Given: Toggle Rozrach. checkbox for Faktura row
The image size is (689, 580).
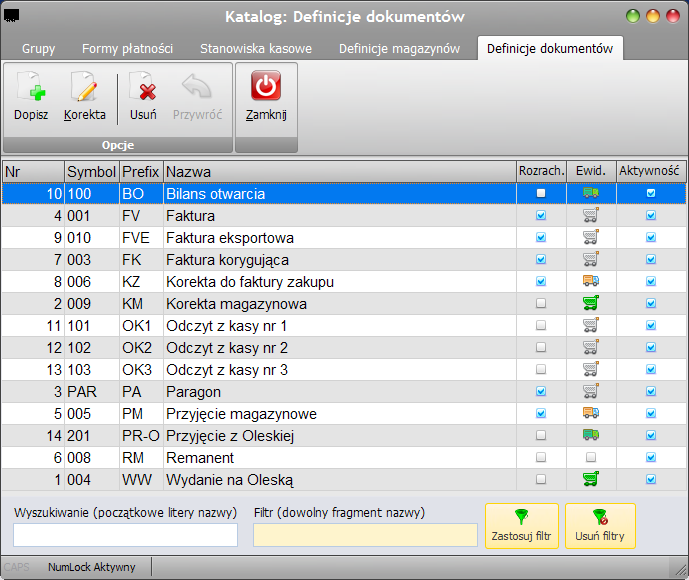Looking at the screenshot, I should (x=541, y=215).
